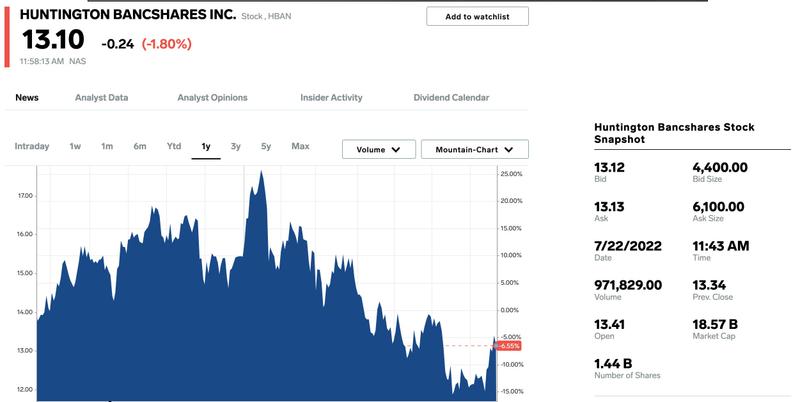
Task: Select the 1w chart range
Action: tap(75, 146)
